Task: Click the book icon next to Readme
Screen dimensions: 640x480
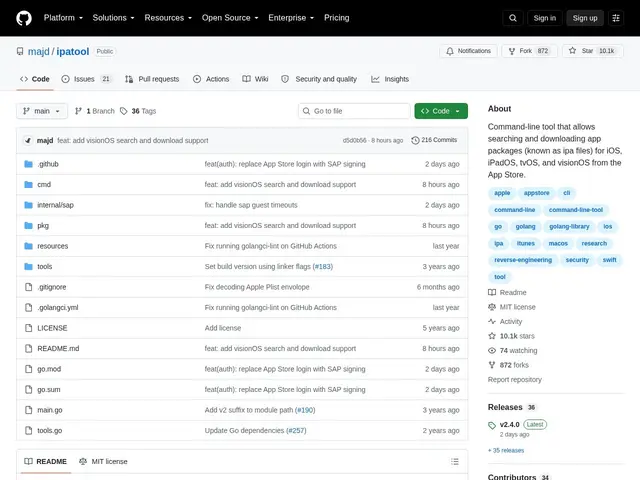Action: click(x=492, y=293)
